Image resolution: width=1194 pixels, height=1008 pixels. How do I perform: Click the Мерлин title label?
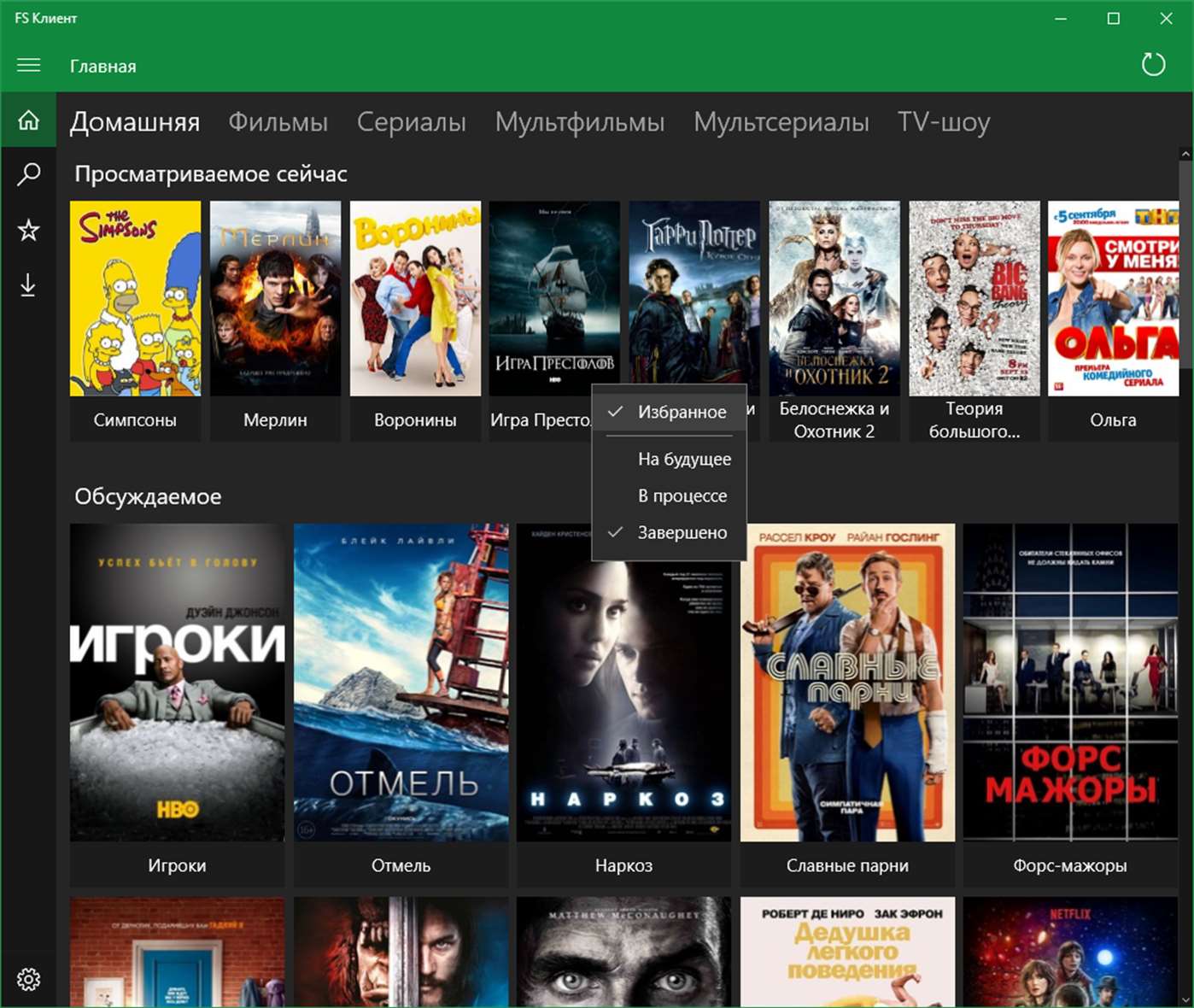[x=275, y=420]
